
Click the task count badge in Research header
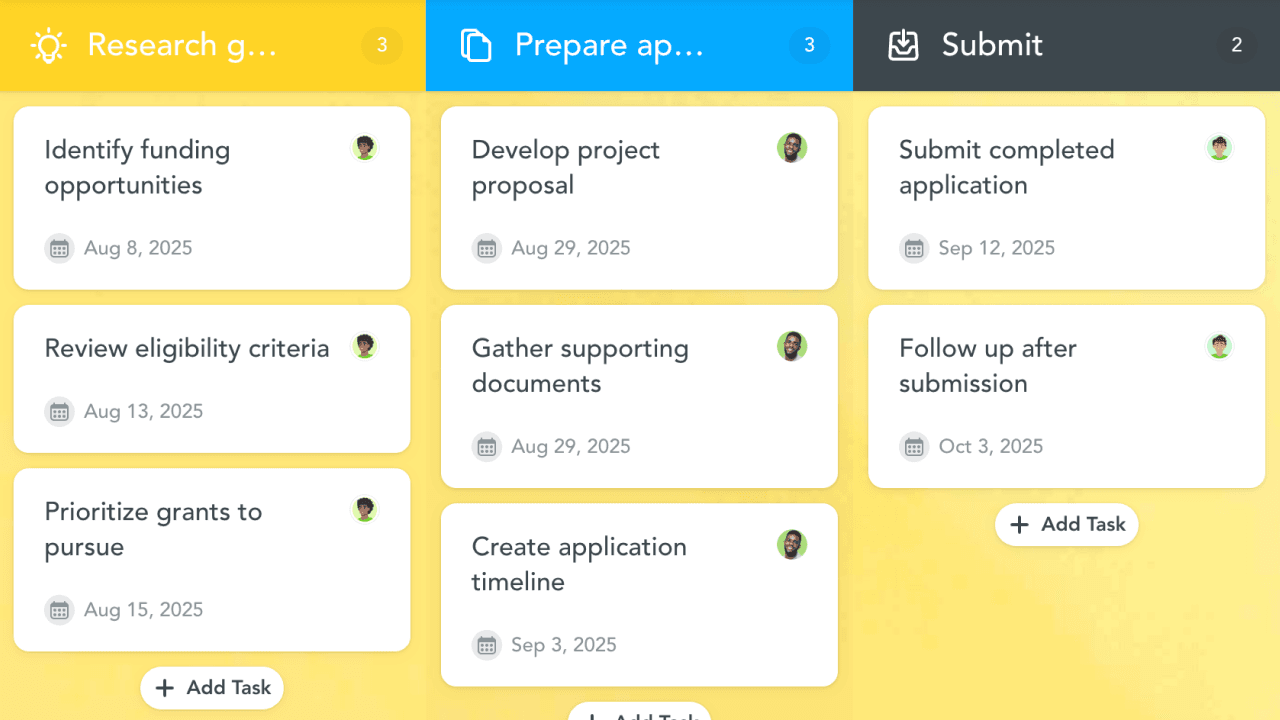click(382, 45)
